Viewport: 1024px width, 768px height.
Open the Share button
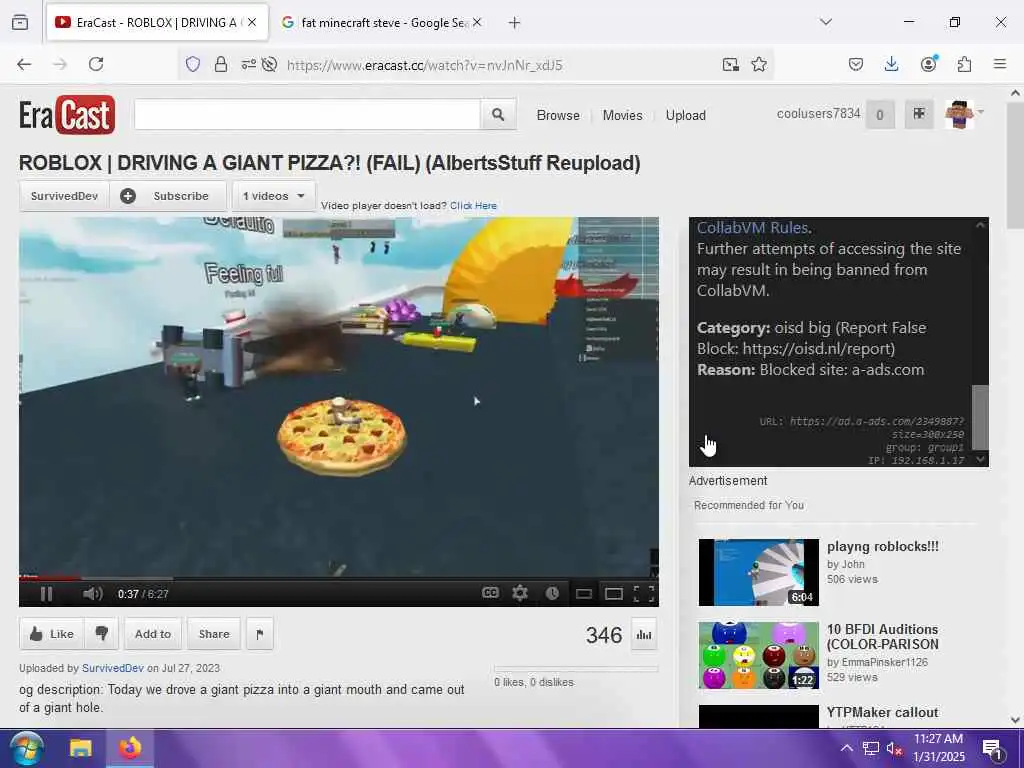coord(214,634)
